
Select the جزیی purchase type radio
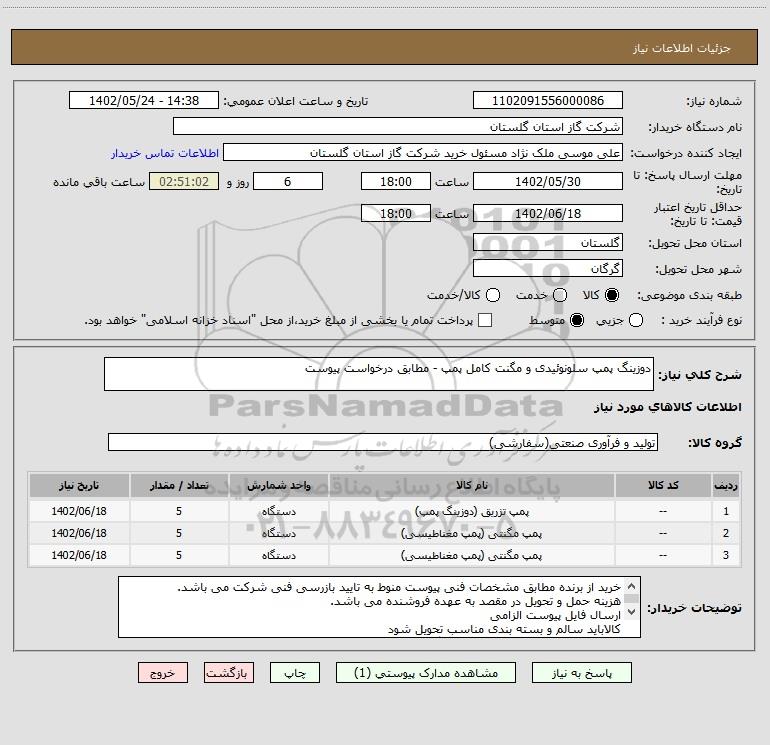coord(635,320)
